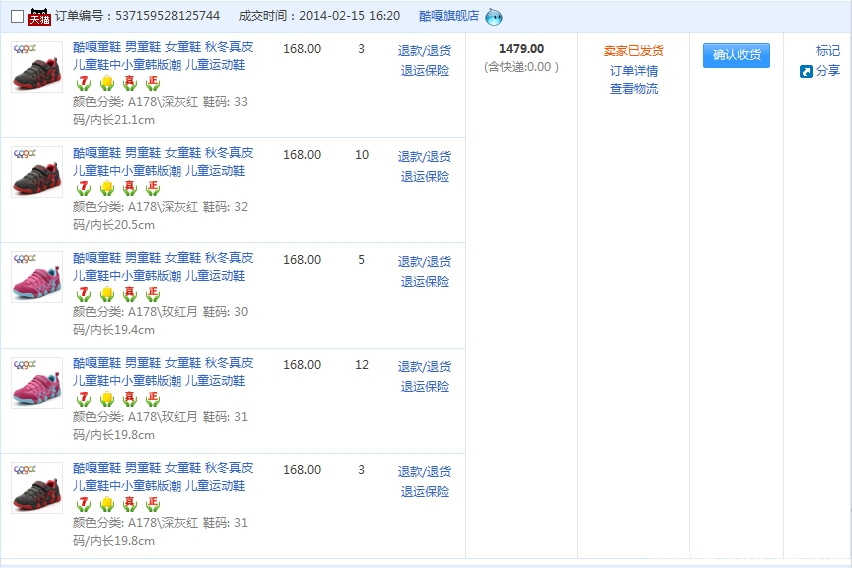The width and height of the screenshot is (852, 568).
Task: Click 真 genuine badge on quantity 12 item
Action: 130,398
